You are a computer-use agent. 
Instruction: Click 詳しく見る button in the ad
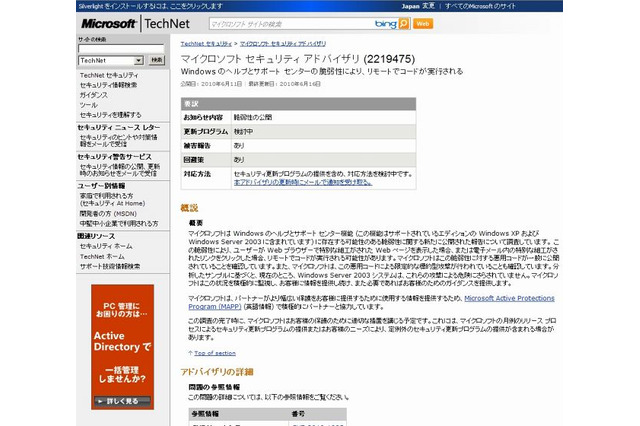coord(122,401)
